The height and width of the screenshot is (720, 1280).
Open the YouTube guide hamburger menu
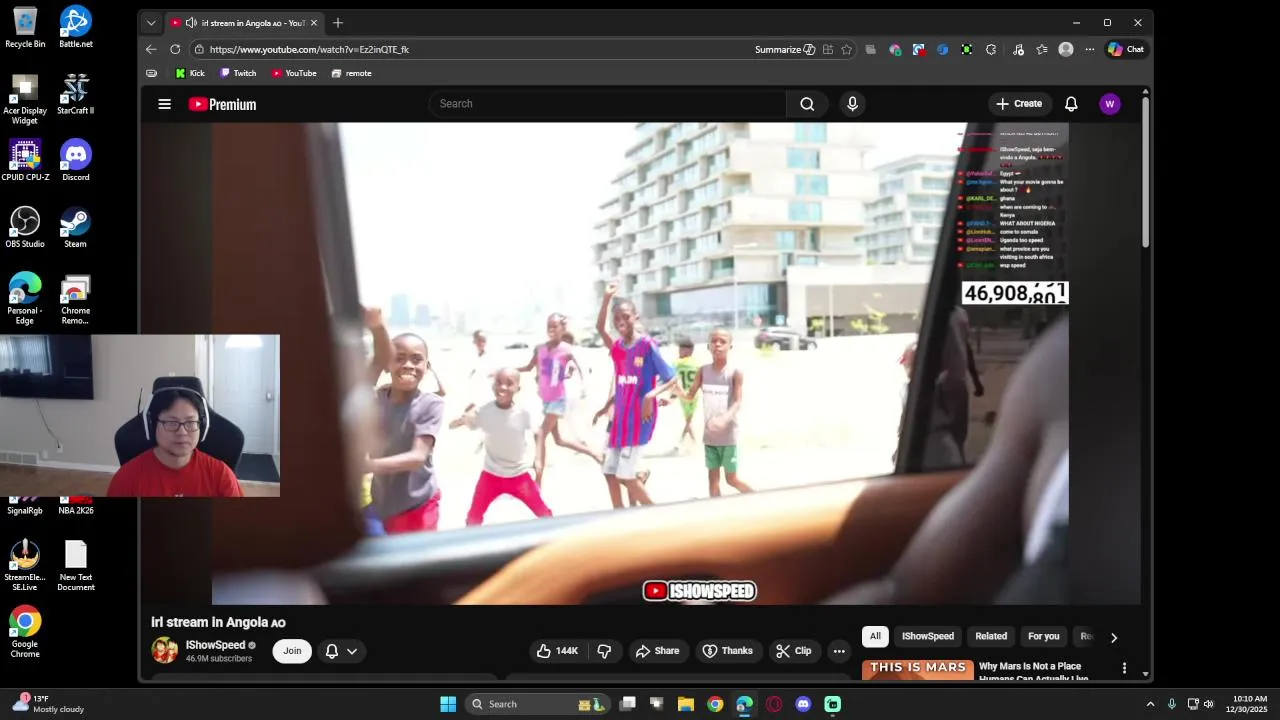(165, 104)
